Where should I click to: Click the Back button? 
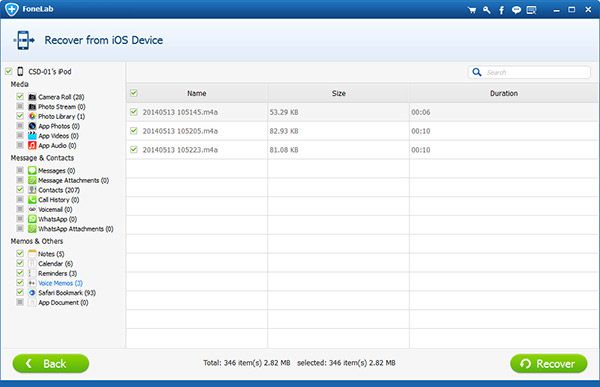51,363
